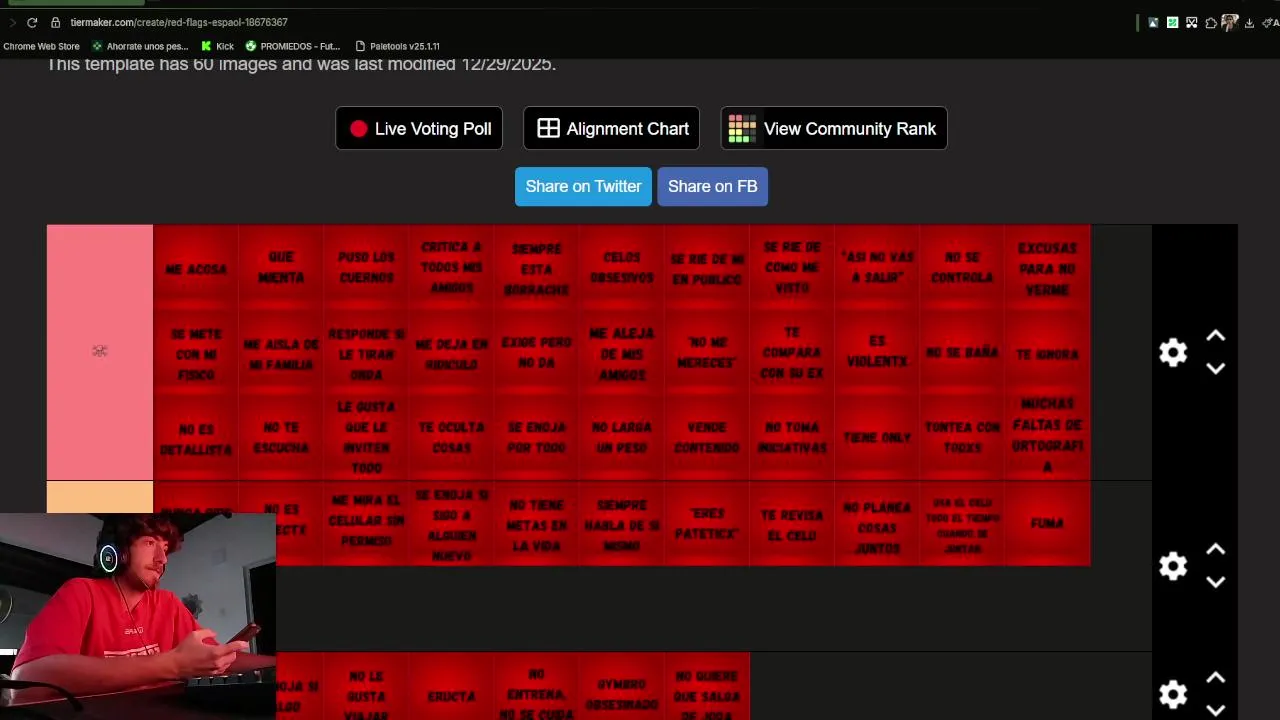Move the first tier row down
The height and width of the screenshot is (720, 1280).
tap(1215, 368)
